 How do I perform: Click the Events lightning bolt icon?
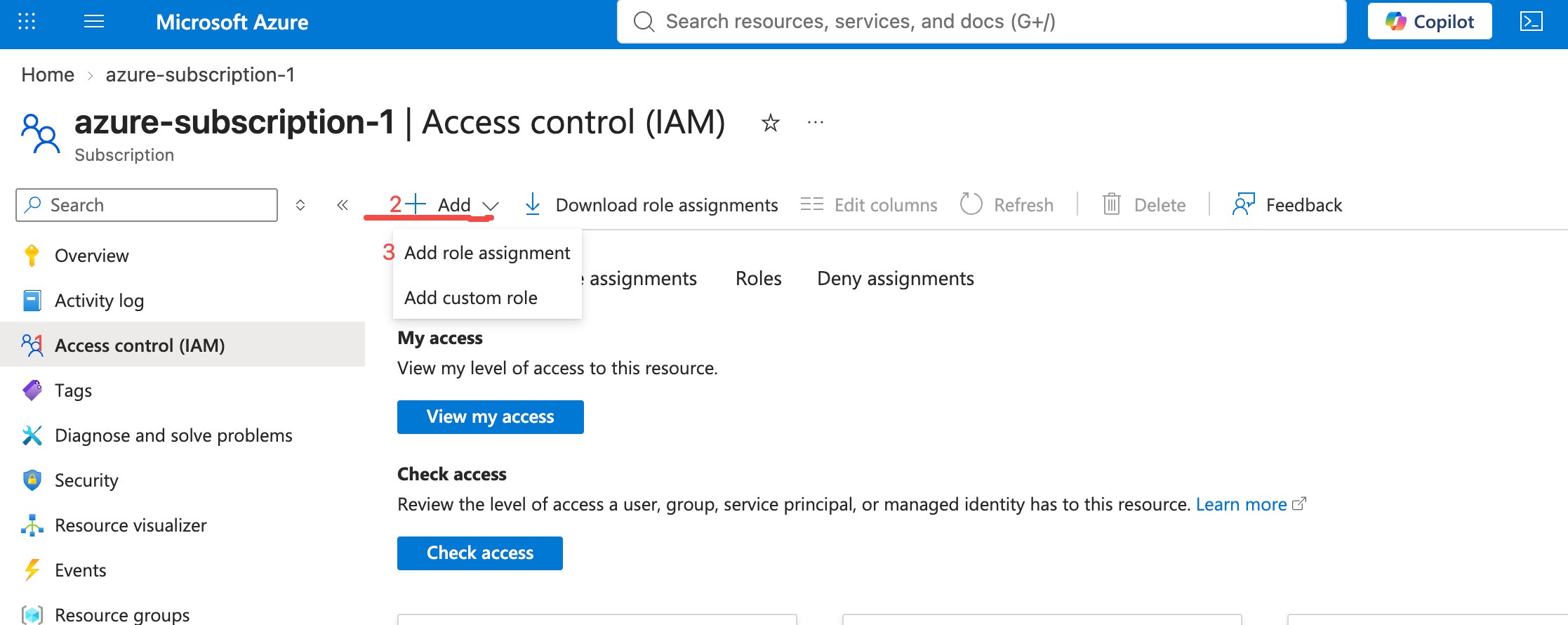(32, 570)
